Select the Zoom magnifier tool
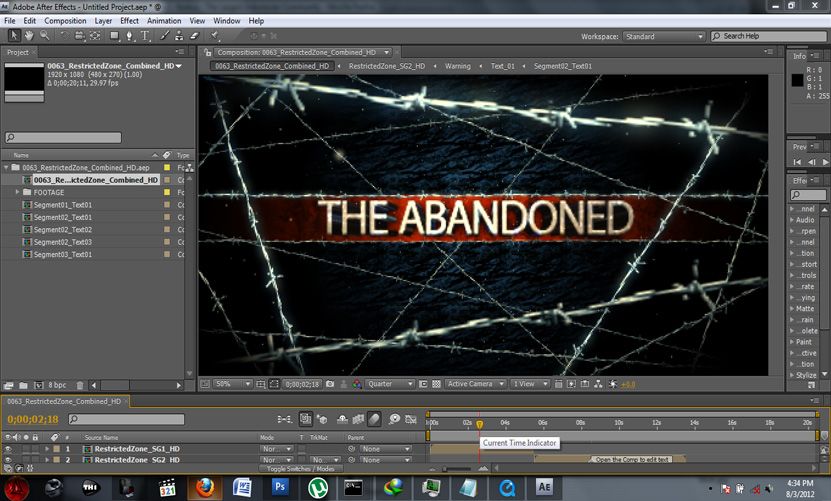Viewport: 831px width, 501px height. click(x=45, y=36)
